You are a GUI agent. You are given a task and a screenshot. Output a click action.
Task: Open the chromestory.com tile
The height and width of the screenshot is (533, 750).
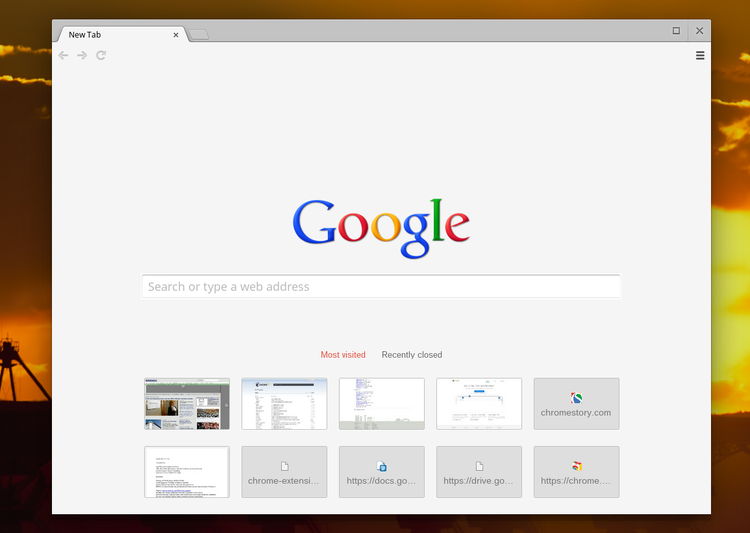pyautogui.click(x=576, y=404)
